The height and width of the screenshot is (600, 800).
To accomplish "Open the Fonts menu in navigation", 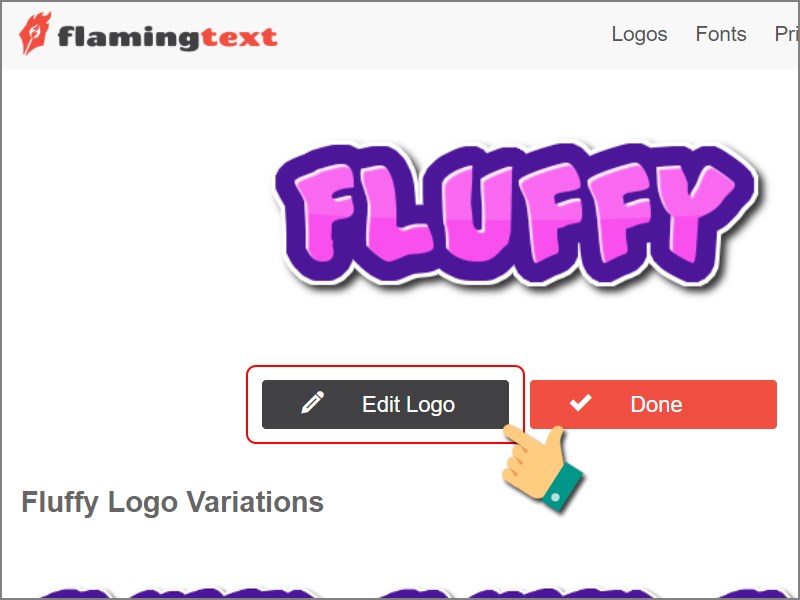I will click(x=721, y=34).
